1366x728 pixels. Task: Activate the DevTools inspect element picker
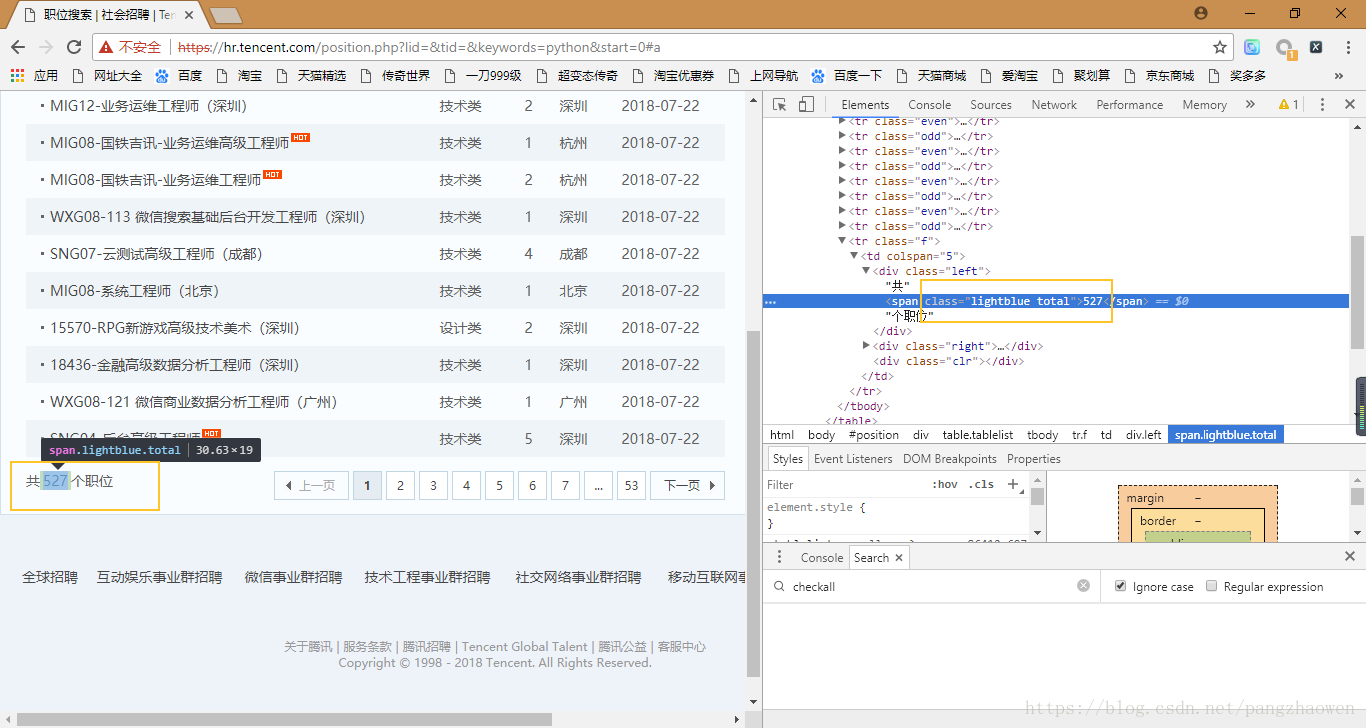click(x=780, y=104)
